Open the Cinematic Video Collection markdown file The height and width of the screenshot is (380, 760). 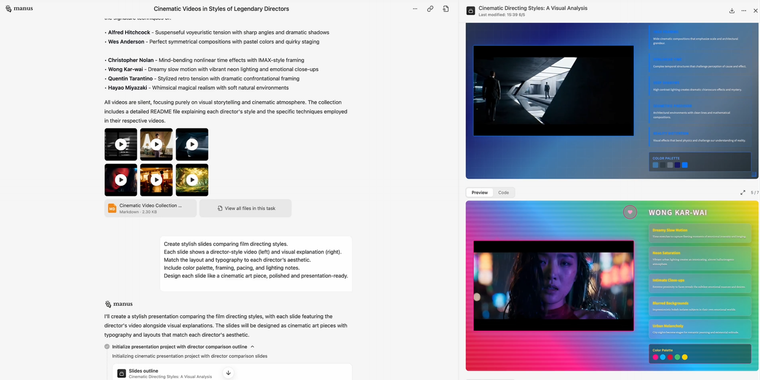tap(151, 208)
